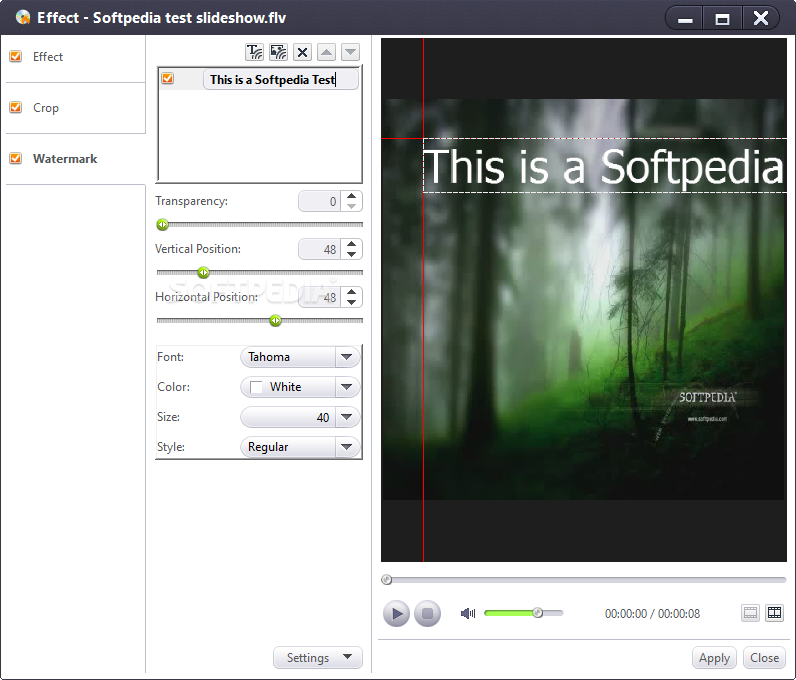Click the Horizontal Position number field
Image resolution: width=796 pixels, height=680 pixels.
tap(319, 297)
